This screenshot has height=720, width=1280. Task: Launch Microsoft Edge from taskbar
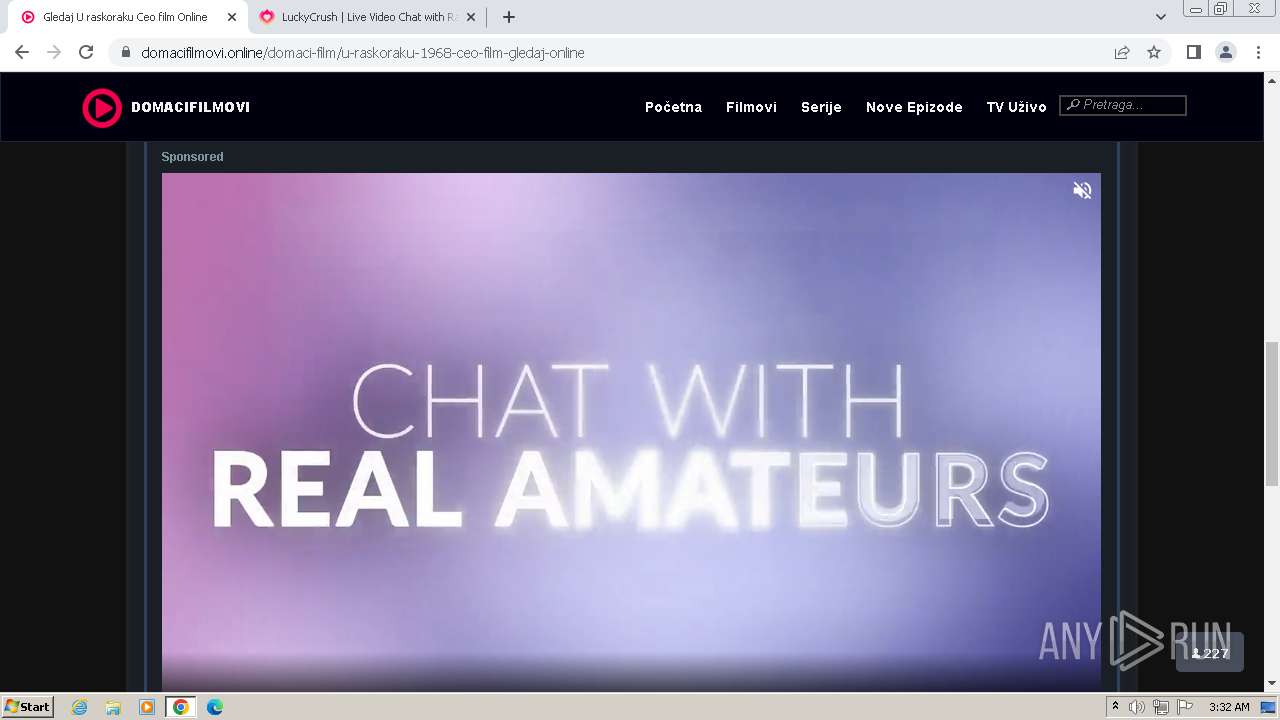[215, 707]
